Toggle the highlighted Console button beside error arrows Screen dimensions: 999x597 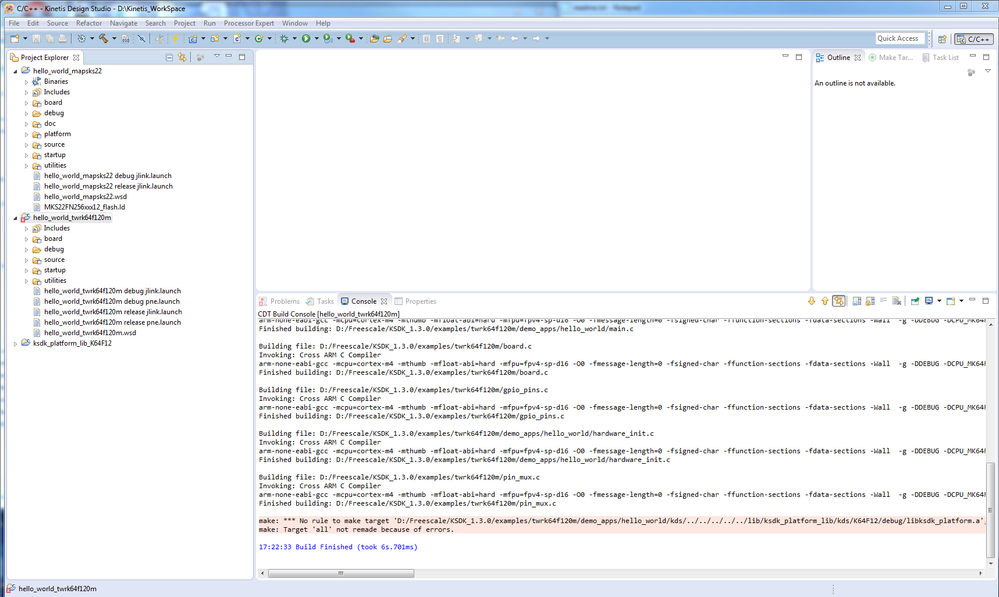839,301
